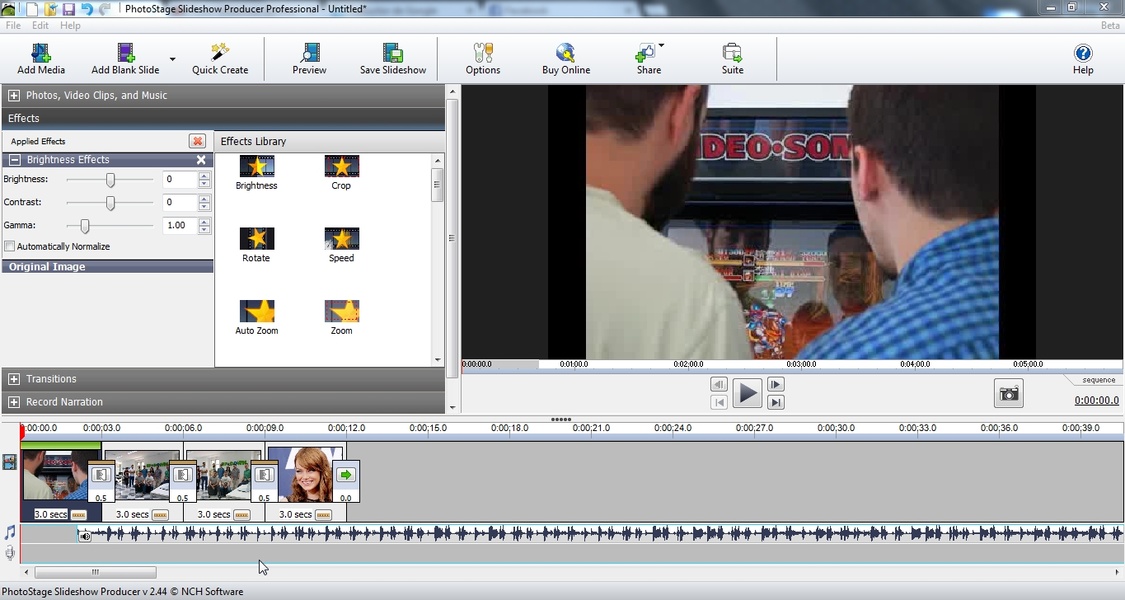This screenshot has width=1125, height=600.
Task: Open the File menu
Action: tap(14, 25)
